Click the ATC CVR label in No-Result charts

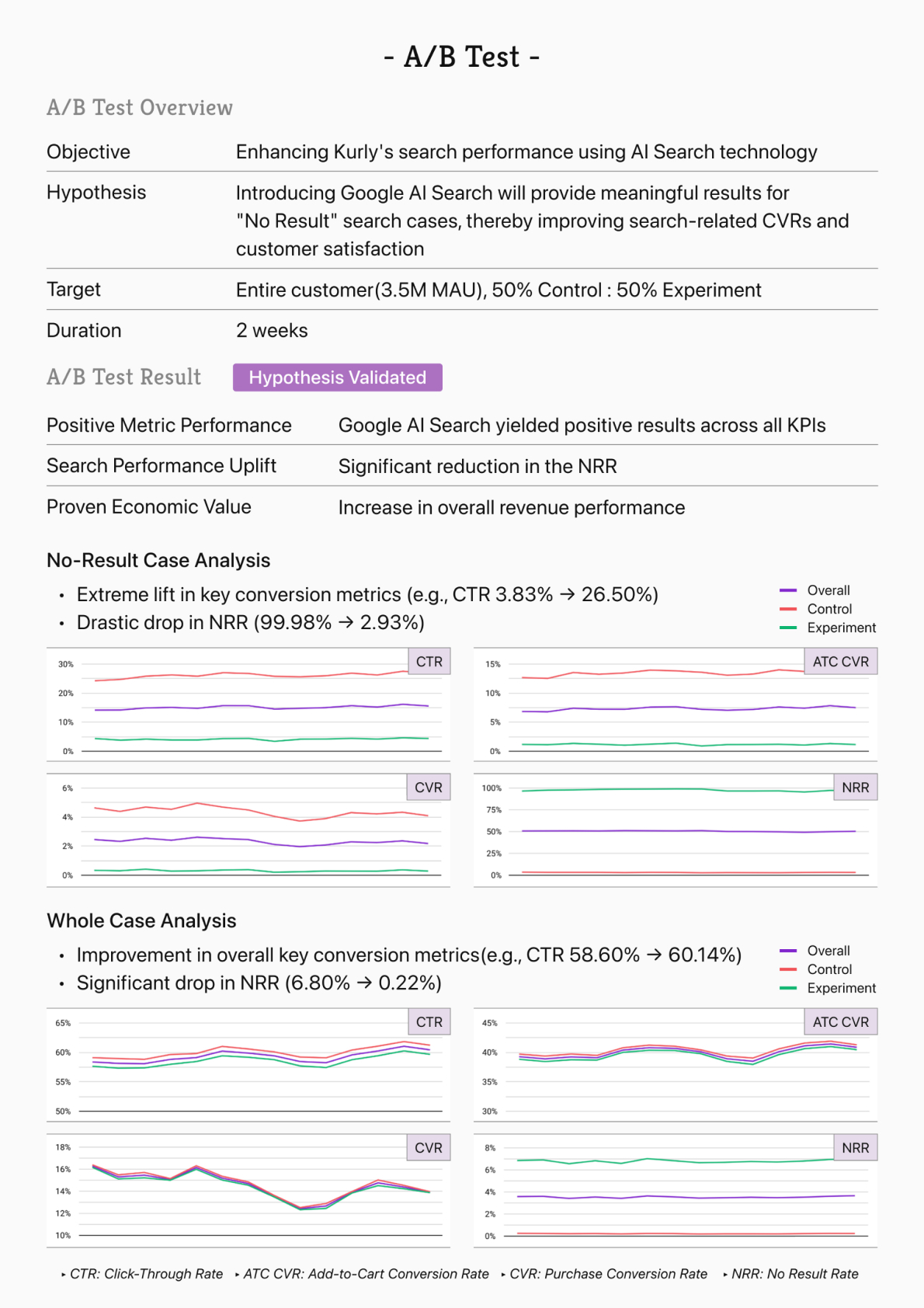[840, 662]
